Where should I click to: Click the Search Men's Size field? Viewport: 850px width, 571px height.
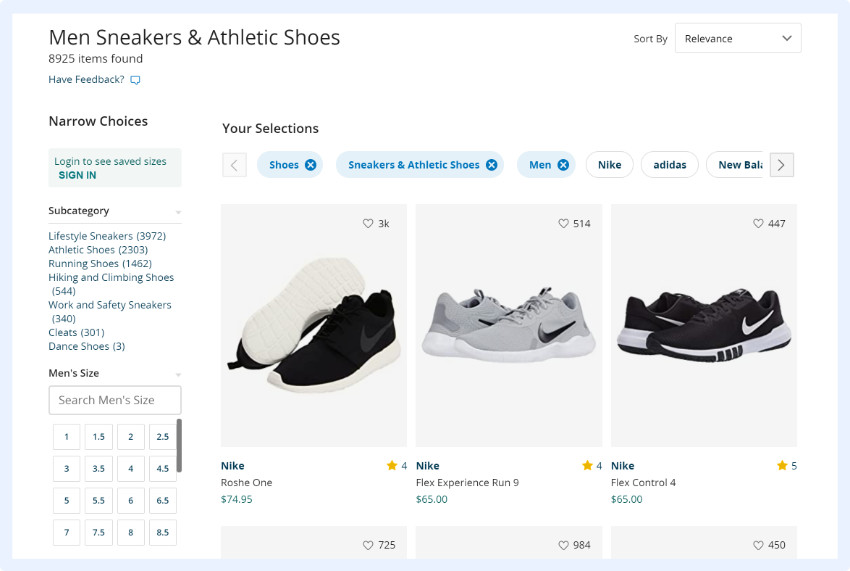click(x=114, y=400)
